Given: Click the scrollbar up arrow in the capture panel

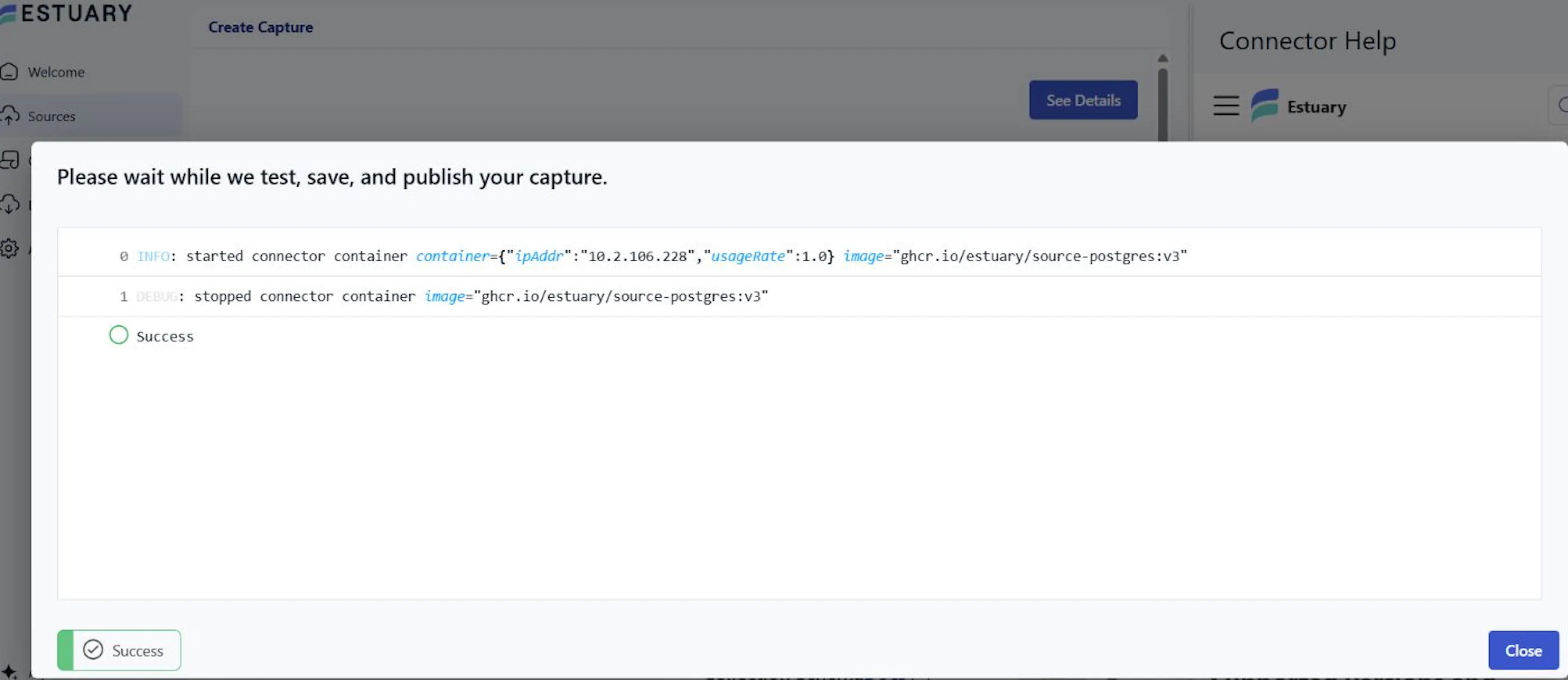Looking at the screenshot, I should [1163, 58].
